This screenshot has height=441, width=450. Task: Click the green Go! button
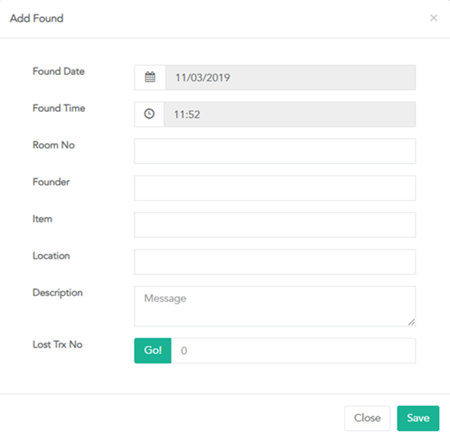153,351
